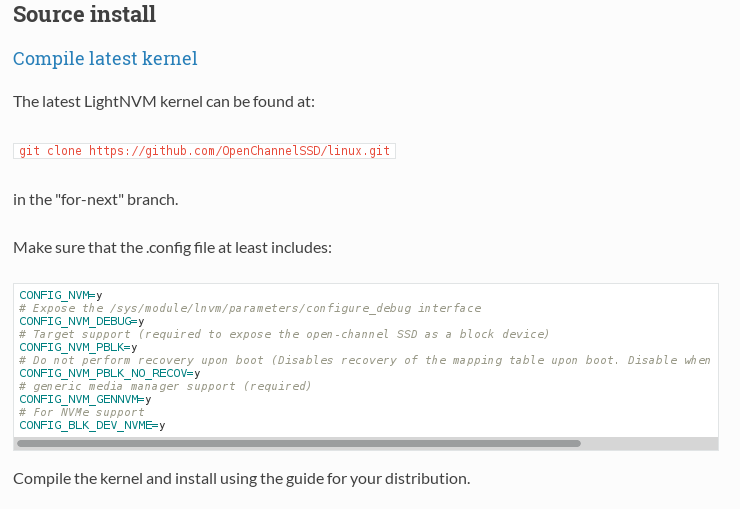This screenshot has height=509, width=740.
Task: Click the empty scrollbar track right of thumb
Action: [x=649, y=443]
